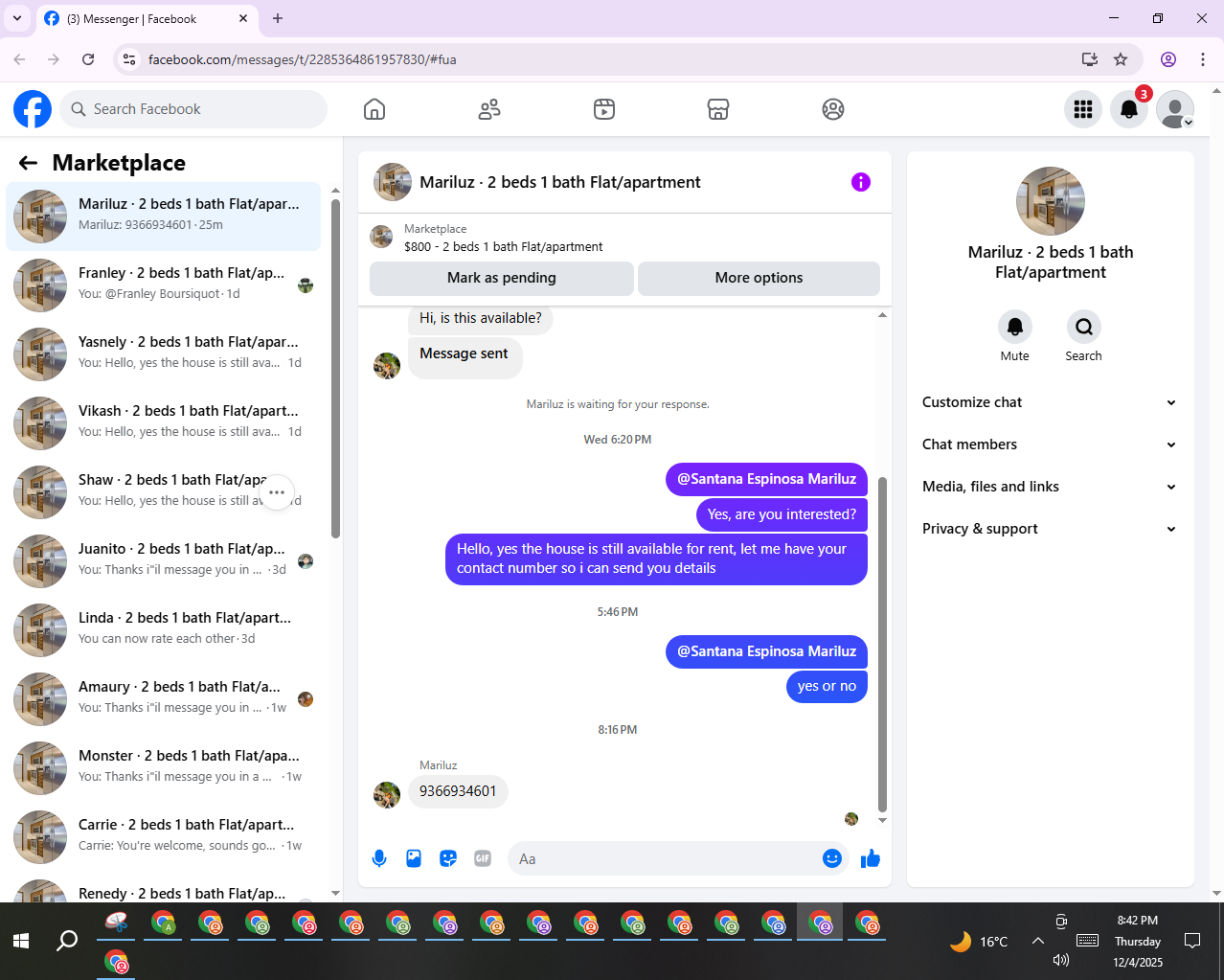1224x980 pixels.
Task: Select the Messenger | Facebook browser tab
Action: point(147,19)
